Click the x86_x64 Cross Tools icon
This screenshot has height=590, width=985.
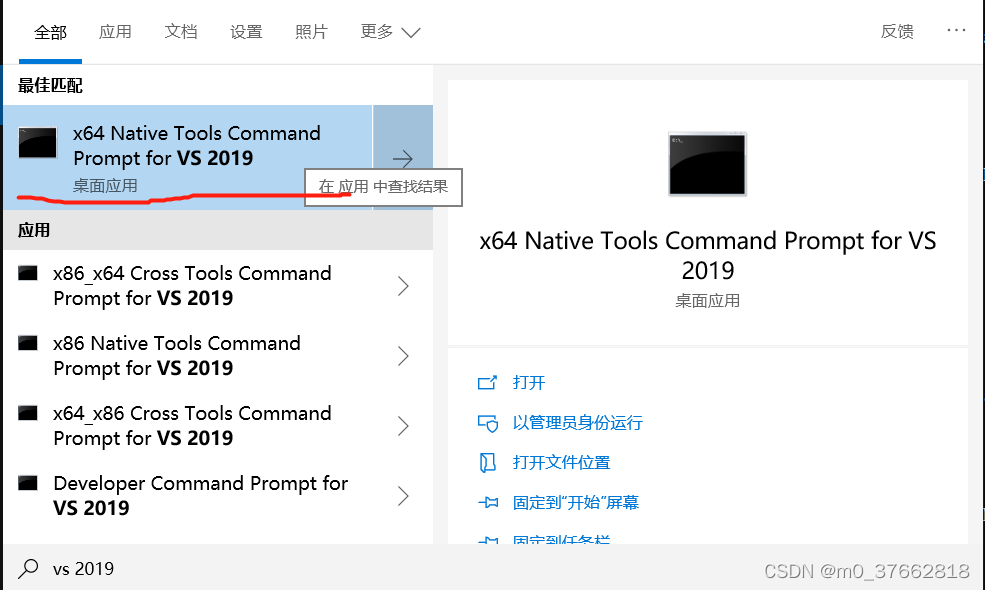coord(28,273)
